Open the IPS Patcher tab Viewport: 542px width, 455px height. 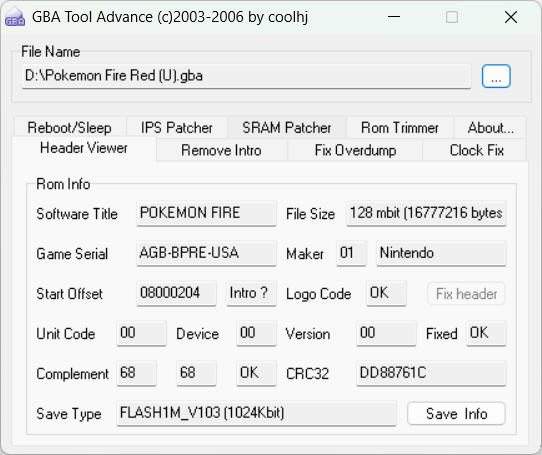[177, 128]
